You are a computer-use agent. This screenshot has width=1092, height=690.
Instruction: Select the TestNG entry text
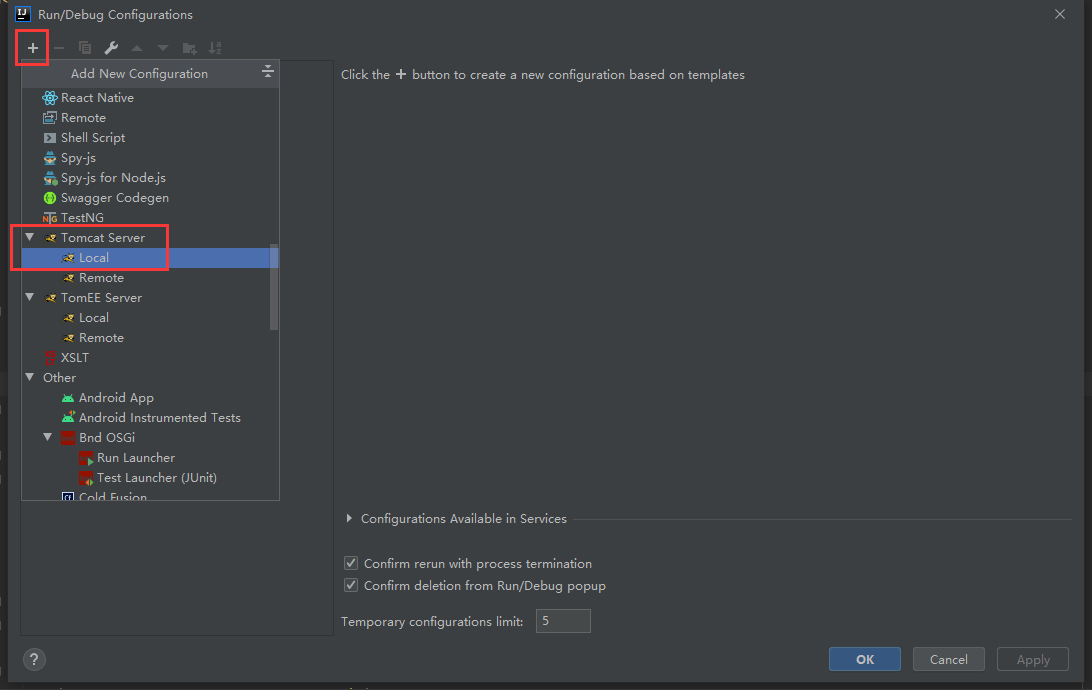(x=82, y=218)
